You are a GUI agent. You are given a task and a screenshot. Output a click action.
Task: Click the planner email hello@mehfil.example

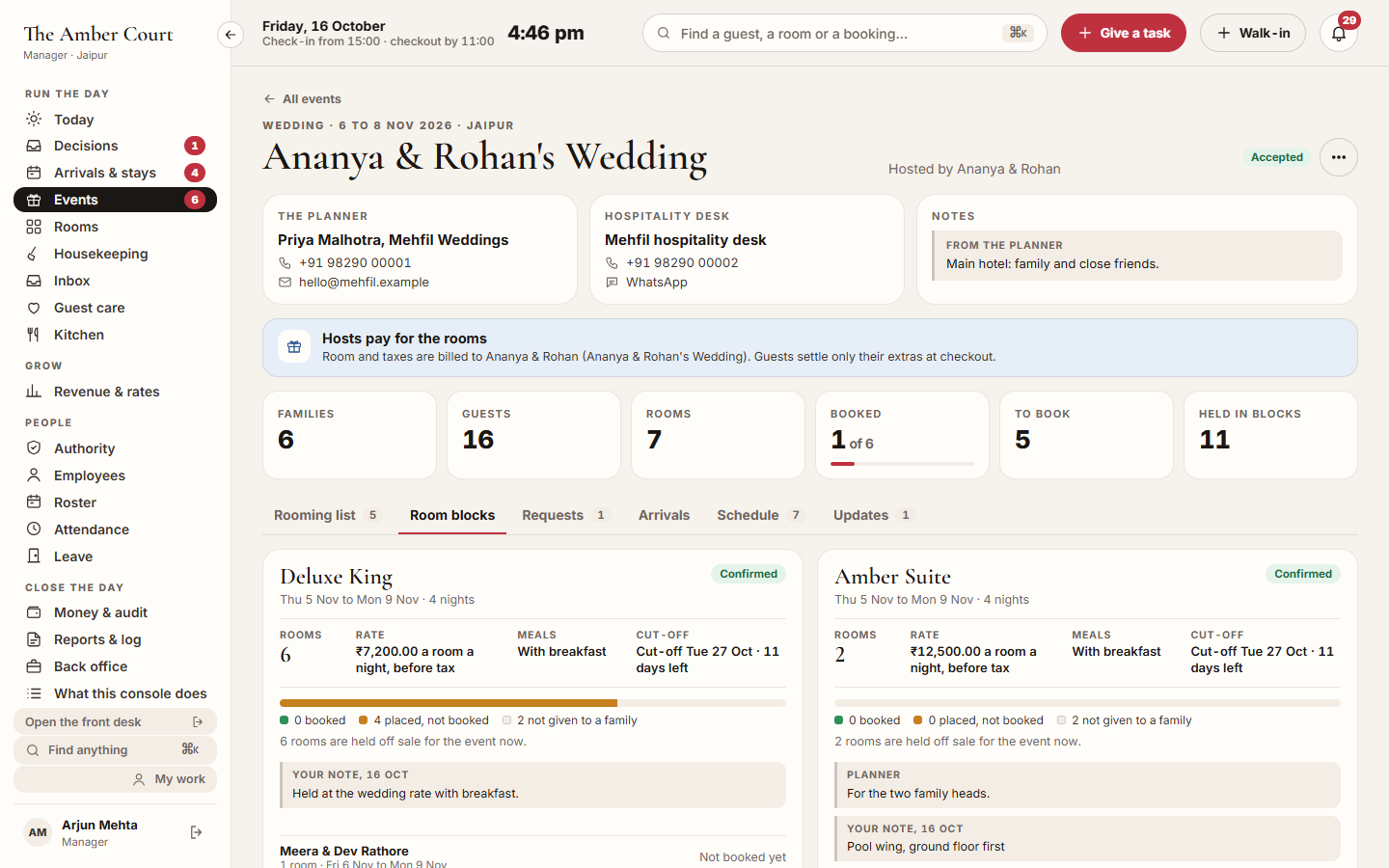(364, 283)
